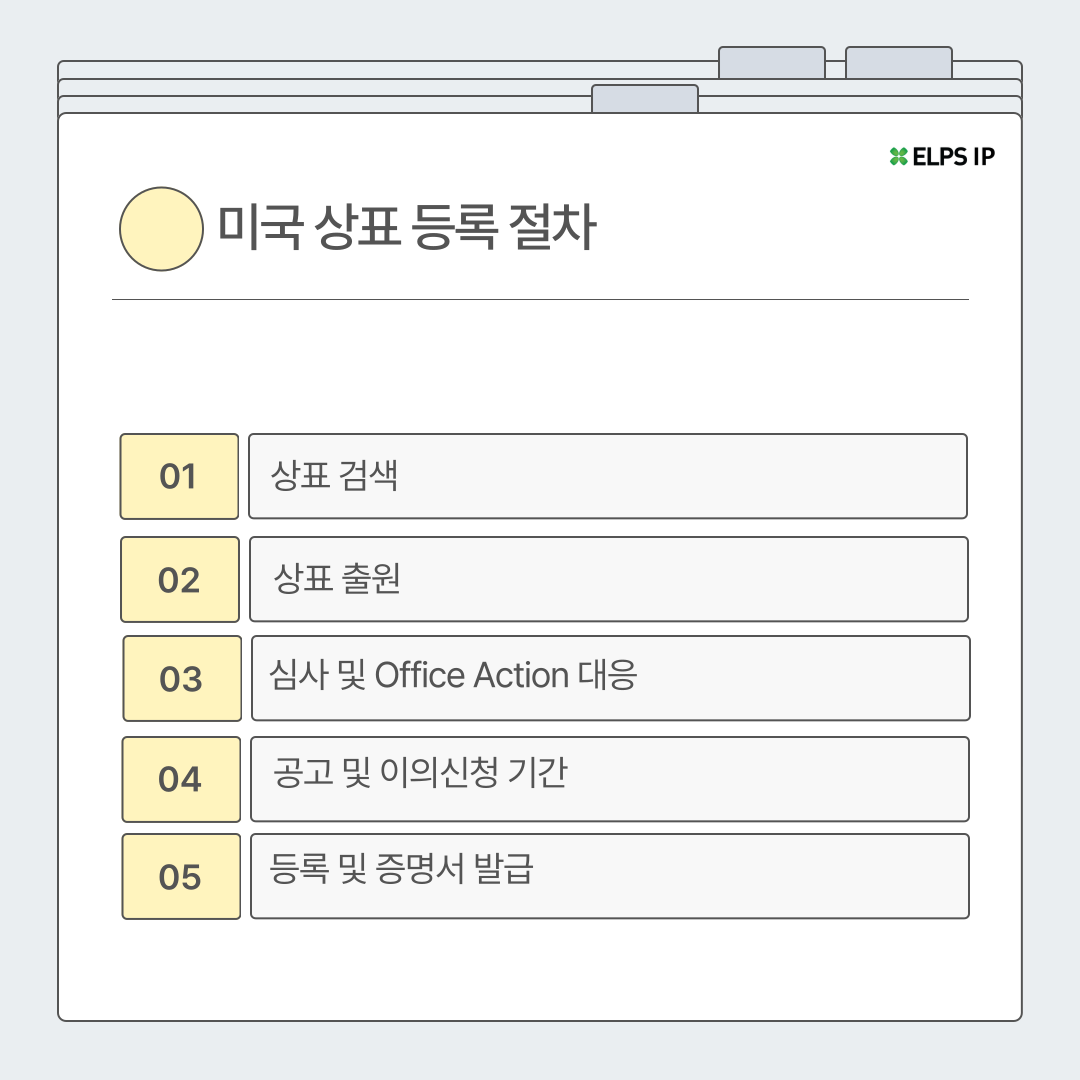Click the green clover ELPS IP icon
Screen dimensions: 1080x1080
tap(898, 156)
